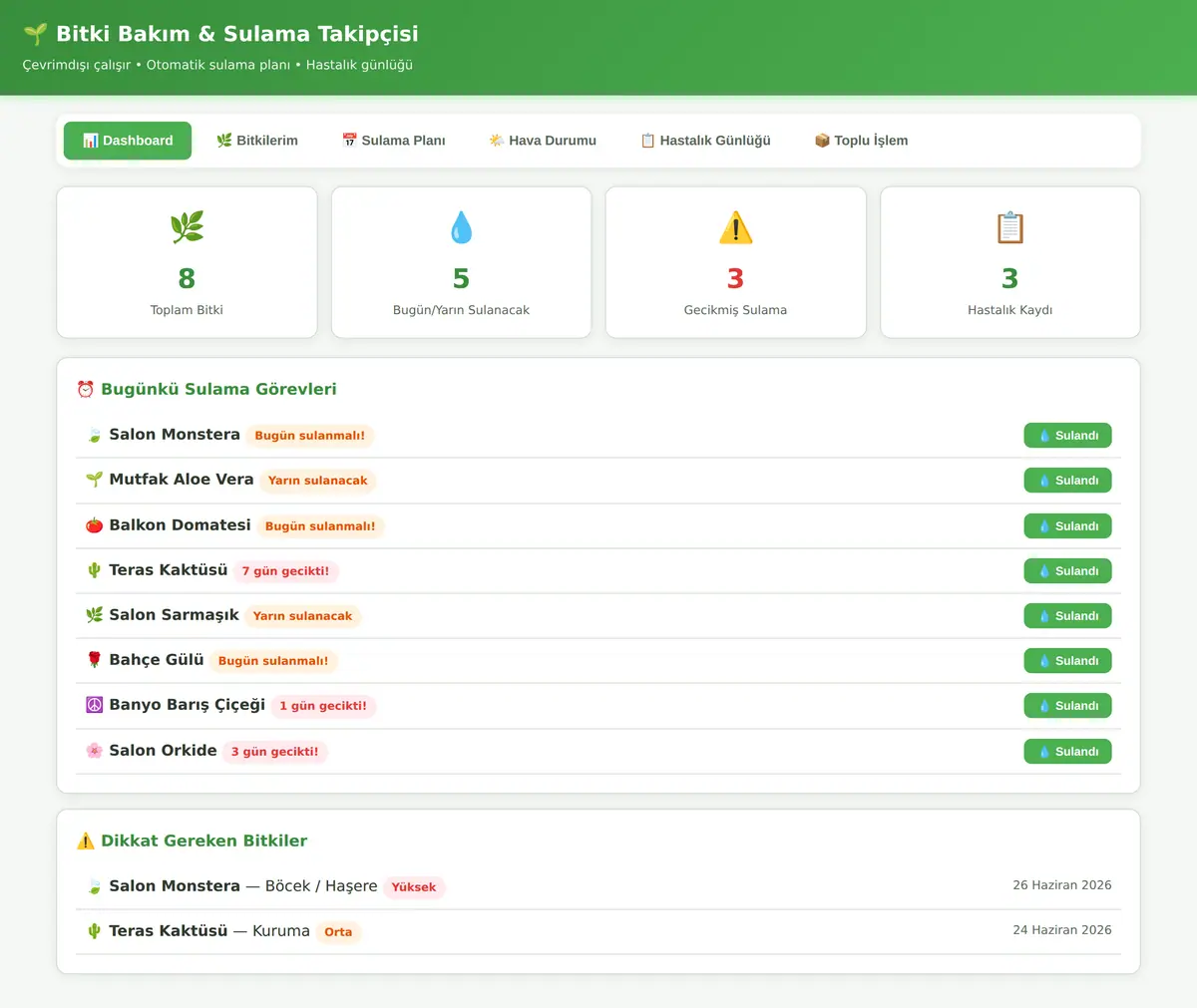Mark Banyo Barış Çiçeği as Sulandı
Screen dimensions: 1197x1008
click(x=1067, y=706)
